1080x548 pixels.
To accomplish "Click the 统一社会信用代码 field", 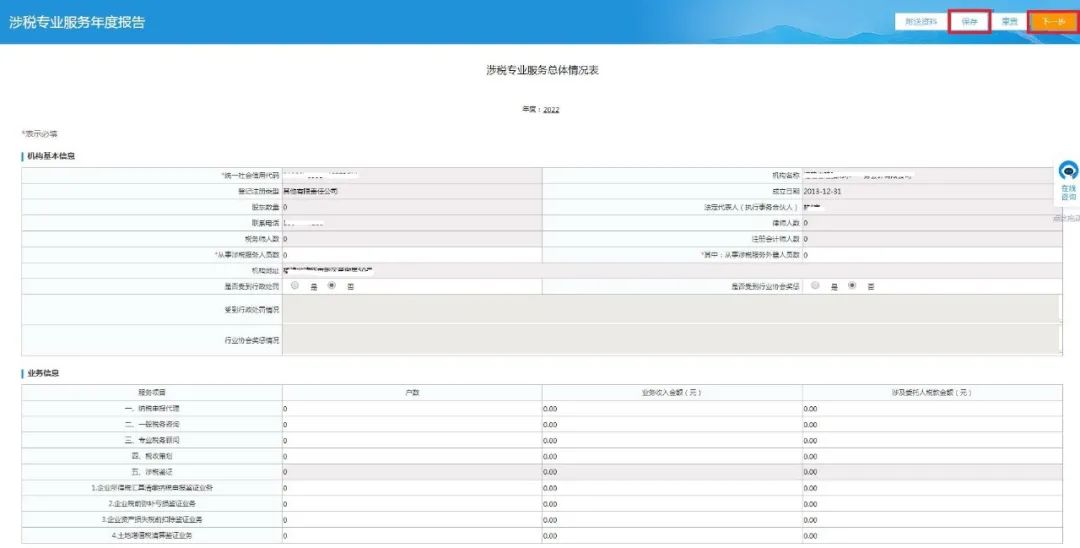I will click(x=412, y=176).
